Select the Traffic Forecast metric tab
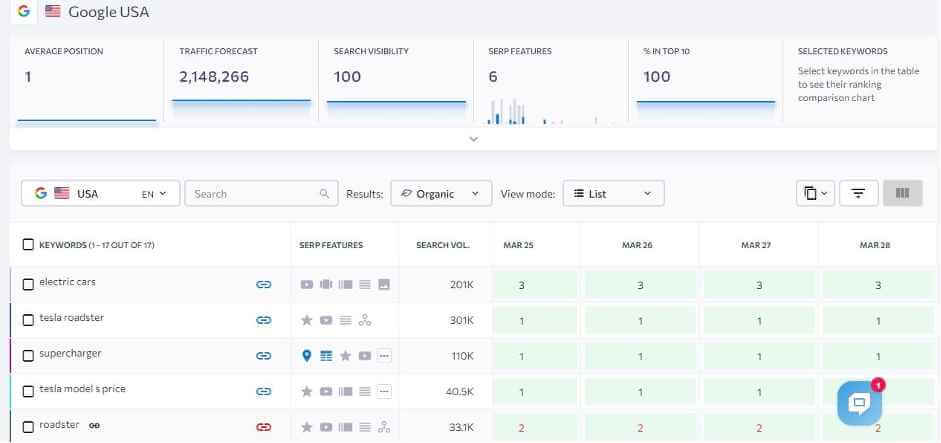The width and height of the screenshot is (941, 443). tap(241, 81)
